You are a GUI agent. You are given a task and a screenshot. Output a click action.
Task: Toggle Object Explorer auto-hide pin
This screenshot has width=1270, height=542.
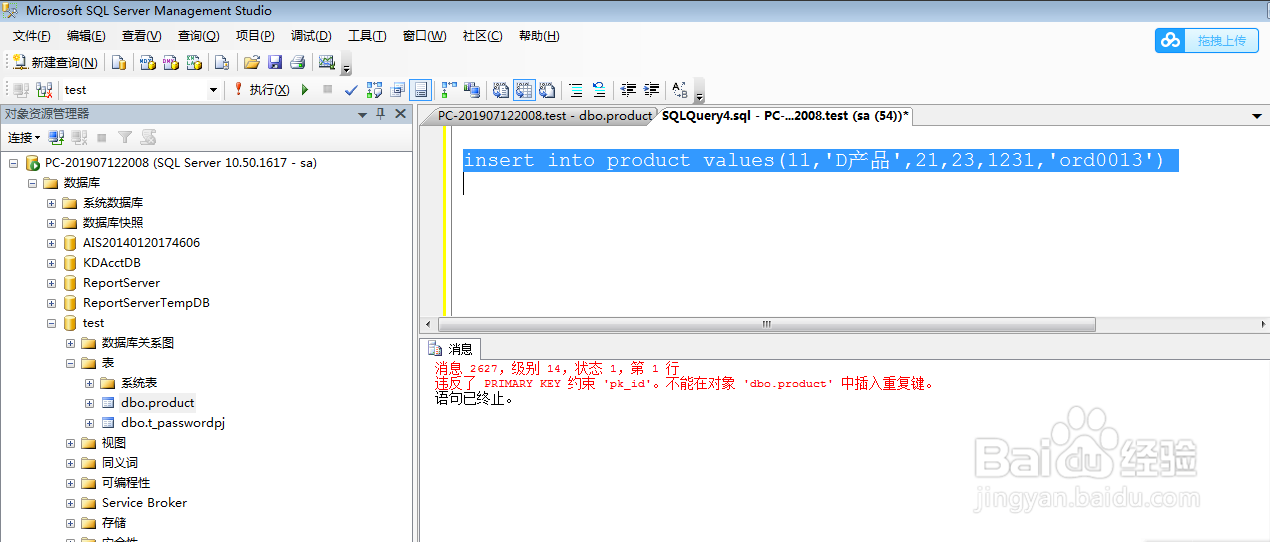tap(381, 114)
